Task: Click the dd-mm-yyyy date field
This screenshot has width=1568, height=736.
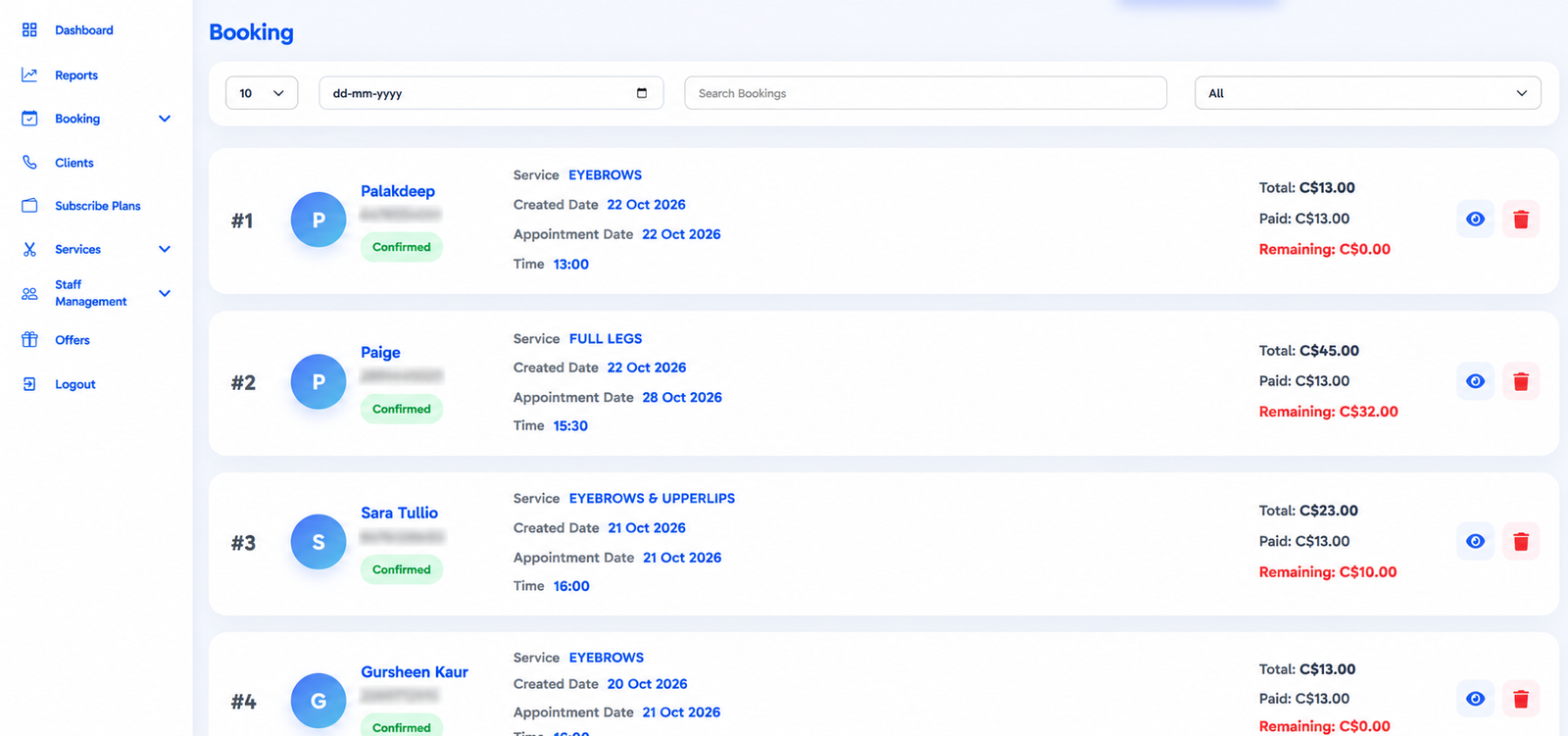Action: pos(491,93)
